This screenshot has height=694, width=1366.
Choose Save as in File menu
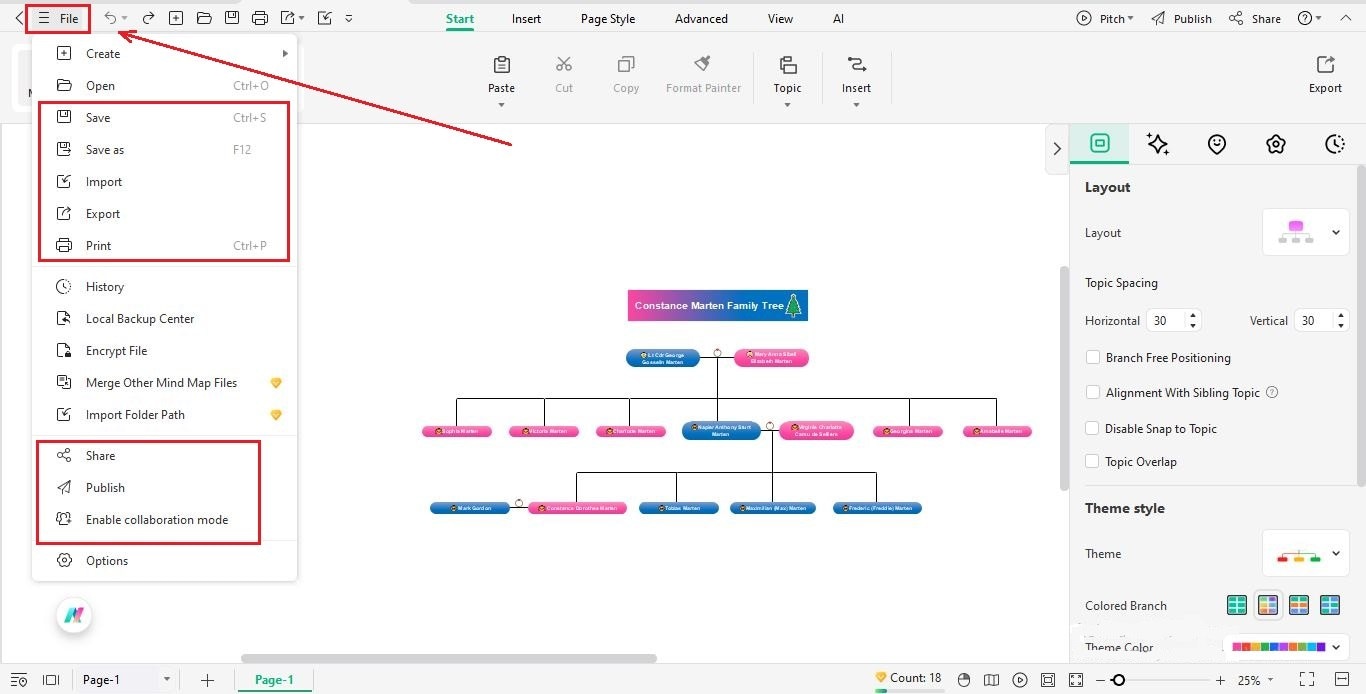click(165, 150)
